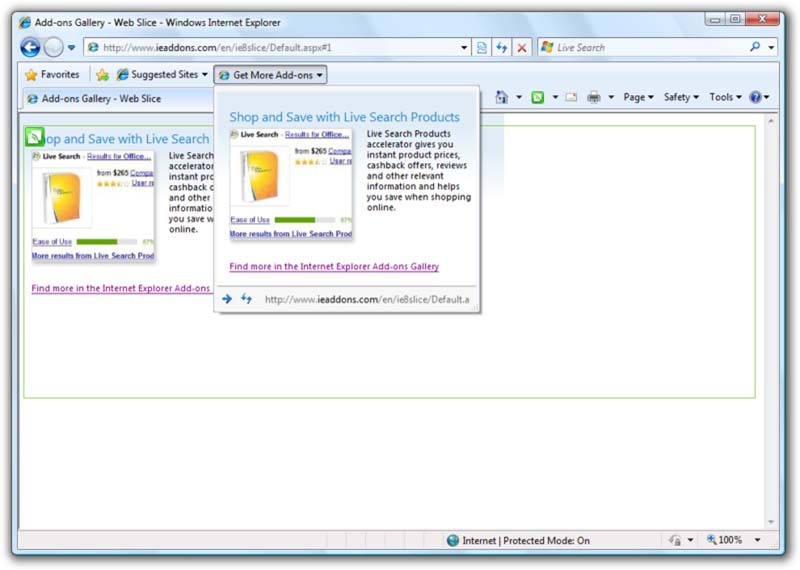The height and width of the screenshot is (570, 800).
Task: Click Ease of Use link on the page
Action: tap(52, 242)
